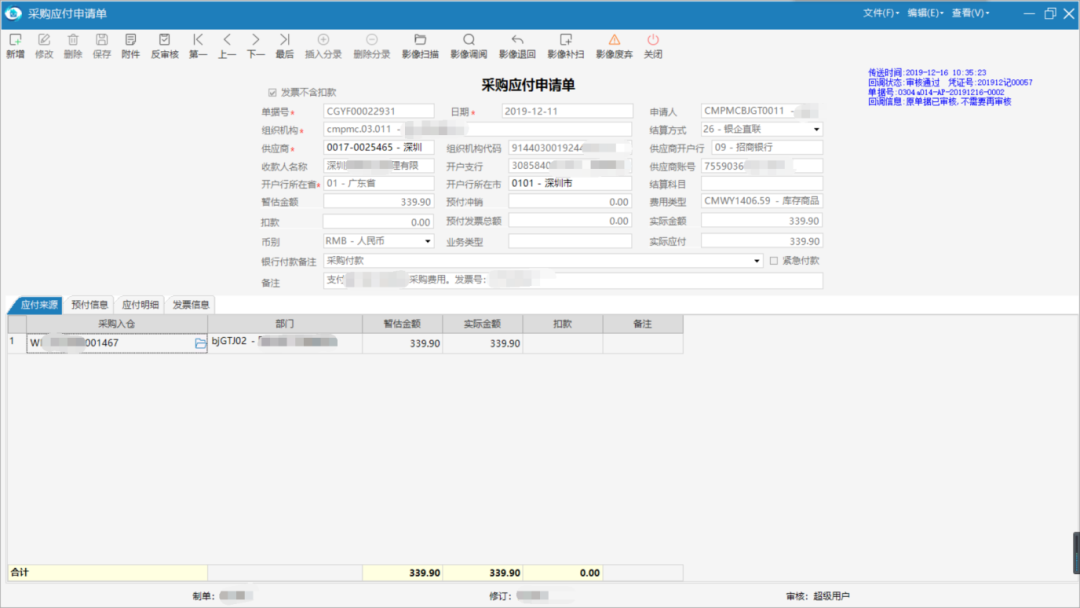
Task: Click the 日期 field showing 2019-12-11
Action: 567,111
